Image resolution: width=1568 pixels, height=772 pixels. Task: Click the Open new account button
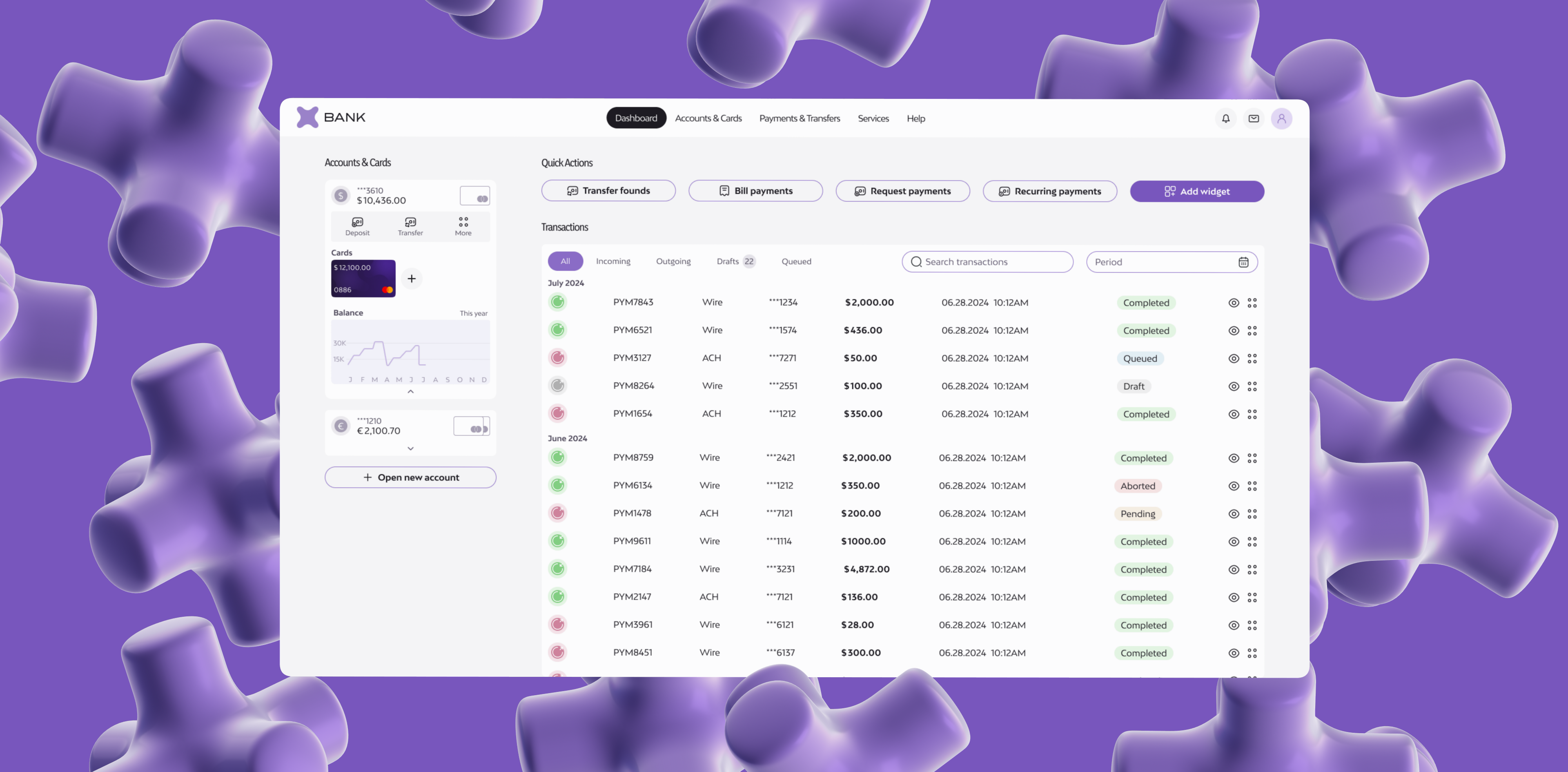[x=410, y=477]
